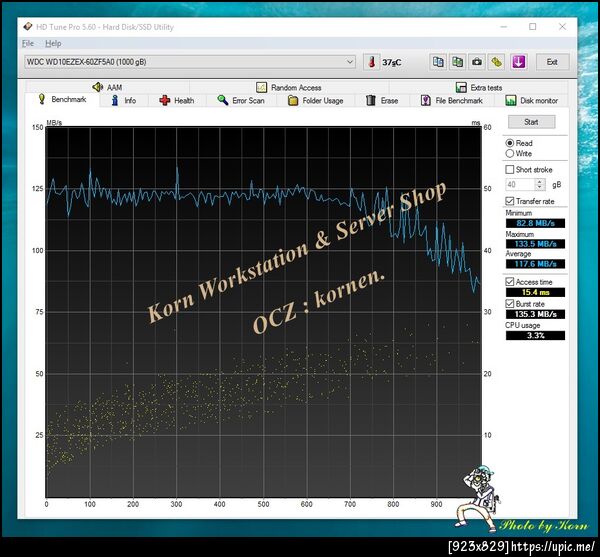The image size is (600, 557).
Task: Click the Exit button
Action: tap(552, 62)
